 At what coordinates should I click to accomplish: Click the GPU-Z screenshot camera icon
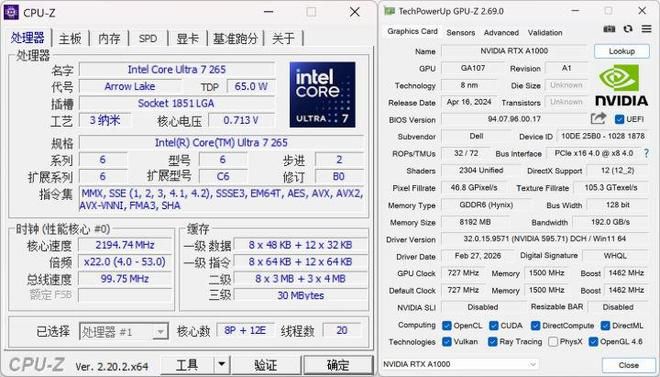click(609, 29)
